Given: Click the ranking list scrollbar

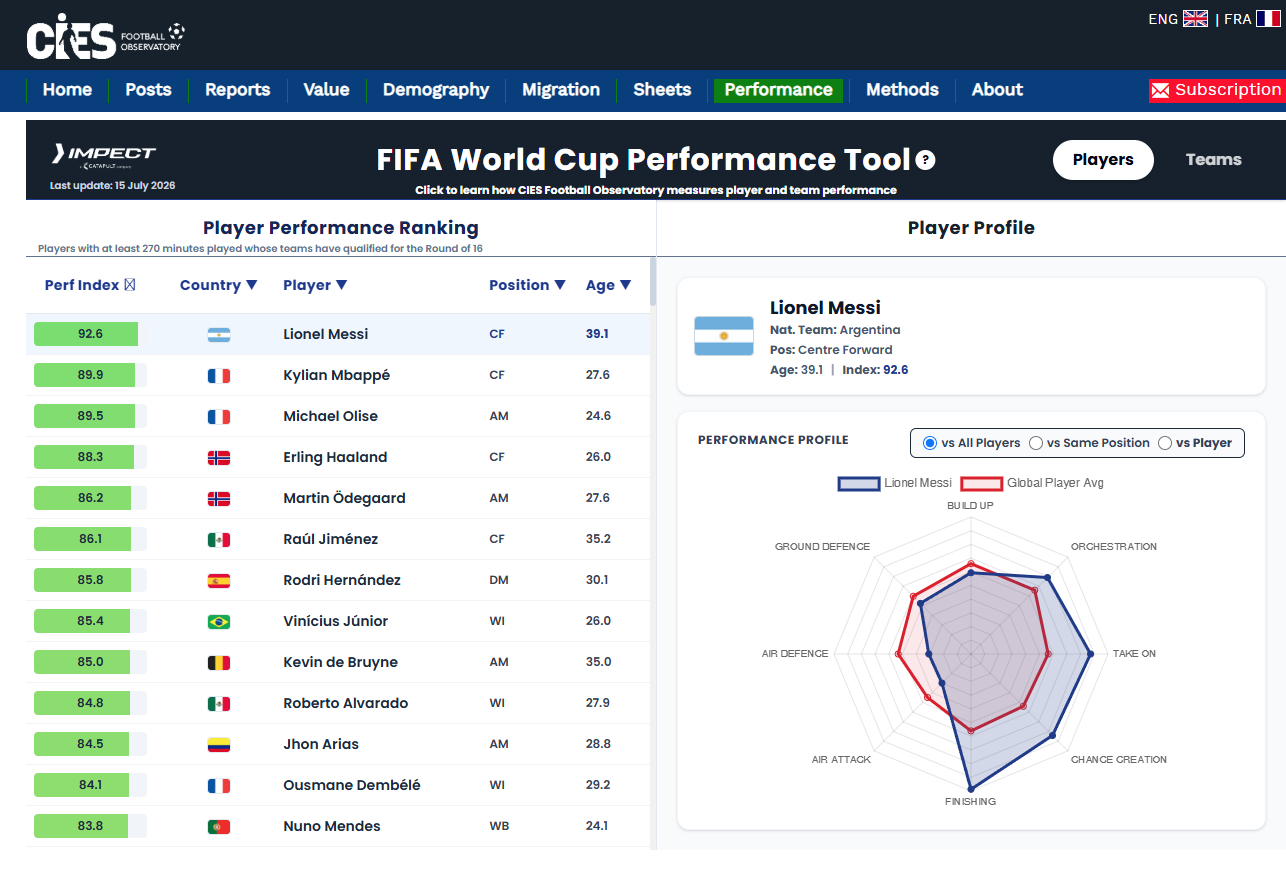Looking at the screenshot, I should (653, 282).
